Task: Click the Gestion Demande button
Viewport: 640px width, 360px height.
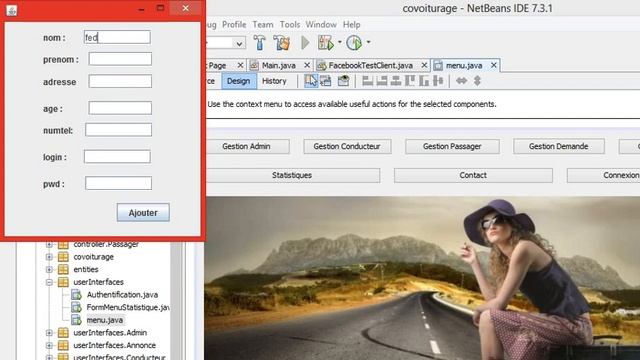Action: pyautogui.click(x=558, y=146)
